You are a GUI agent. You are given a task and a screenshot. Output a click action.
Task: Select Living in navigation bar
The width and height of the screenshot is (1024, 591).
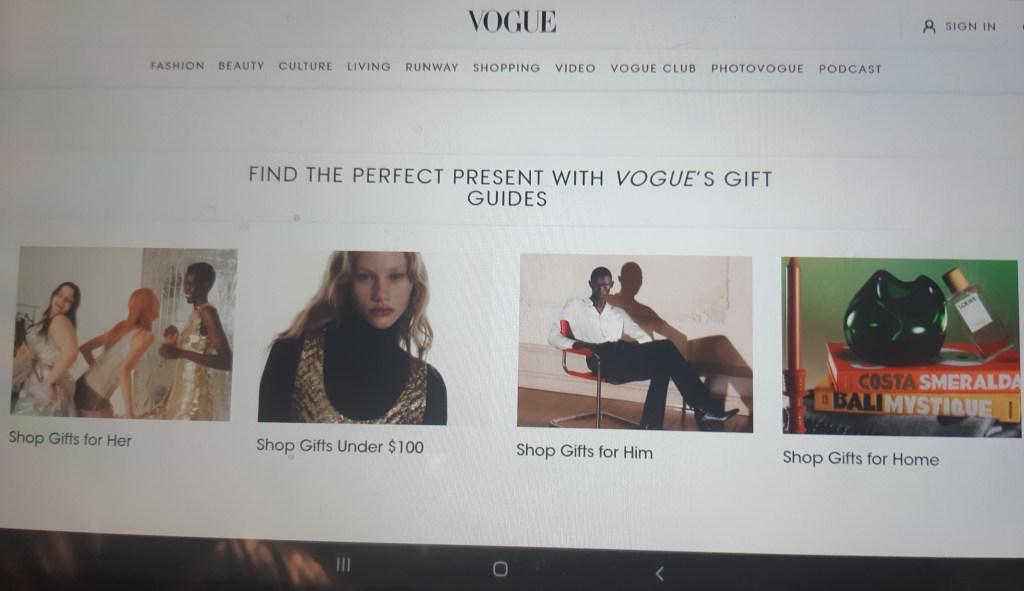tap(368, 67)
